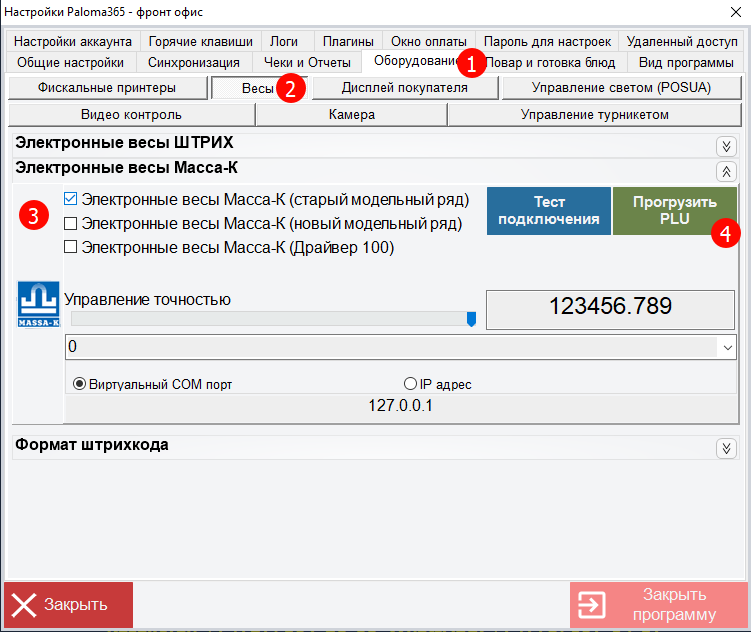Viewport: 751px width, 632px height.
Task: Click Прогрузить PLU button
Action: point(674,211)
